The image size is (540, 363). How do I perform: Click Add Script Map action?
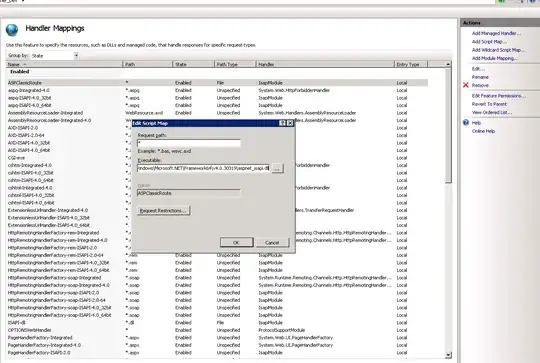click(489, 42)
